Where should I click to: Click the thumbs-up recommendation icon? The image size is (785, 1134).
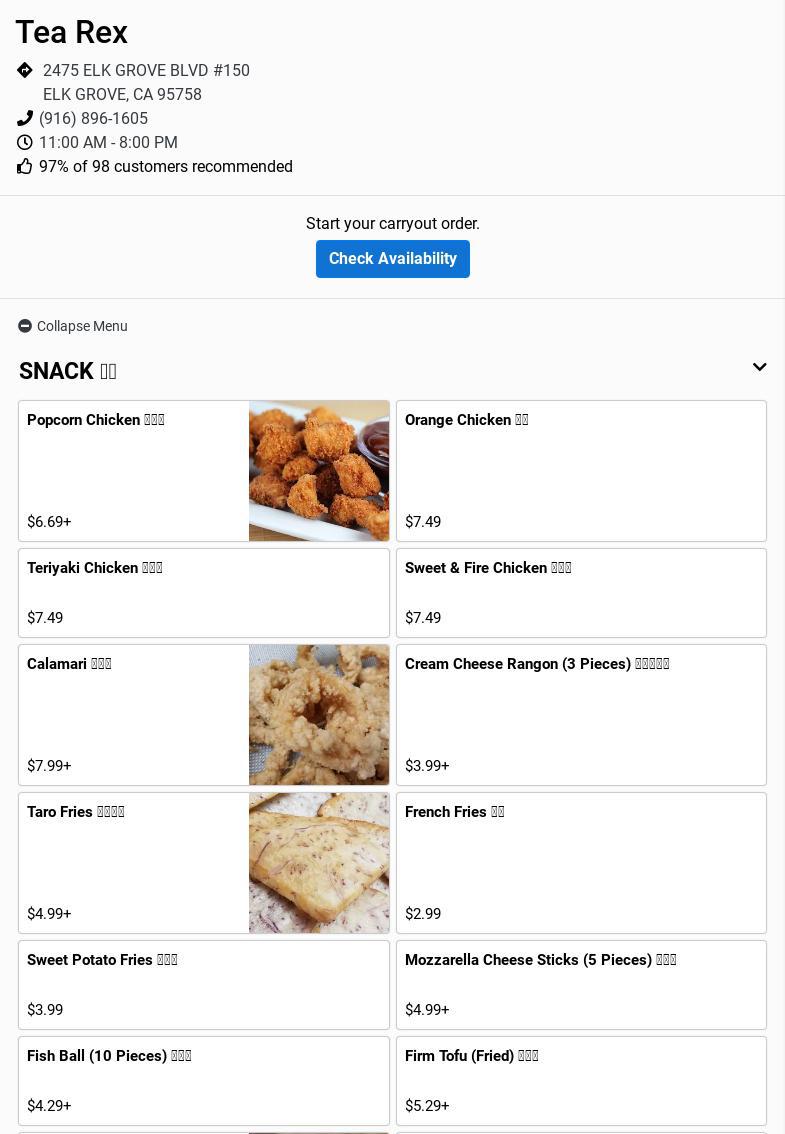25,166
